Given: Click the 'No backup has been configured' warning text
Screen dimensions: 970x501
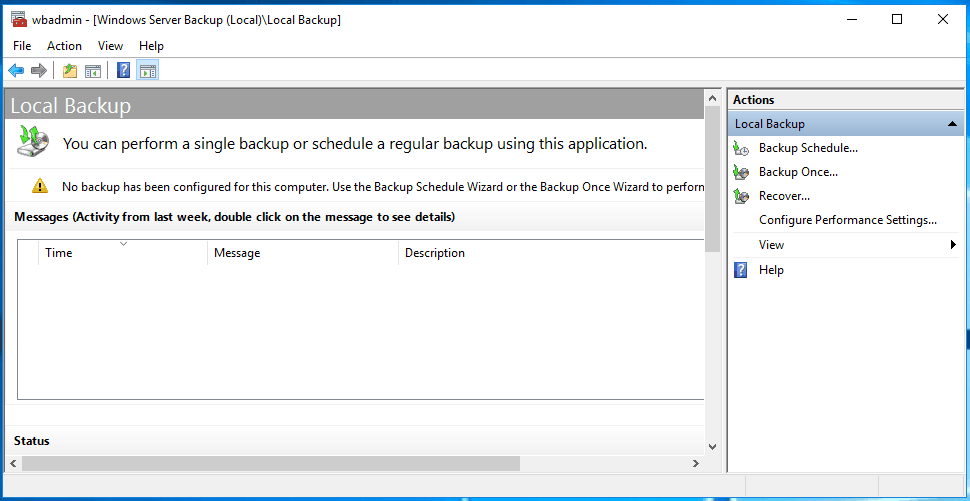Looking at the screenshot, I should pyautogui.click(x=383, y=186).
